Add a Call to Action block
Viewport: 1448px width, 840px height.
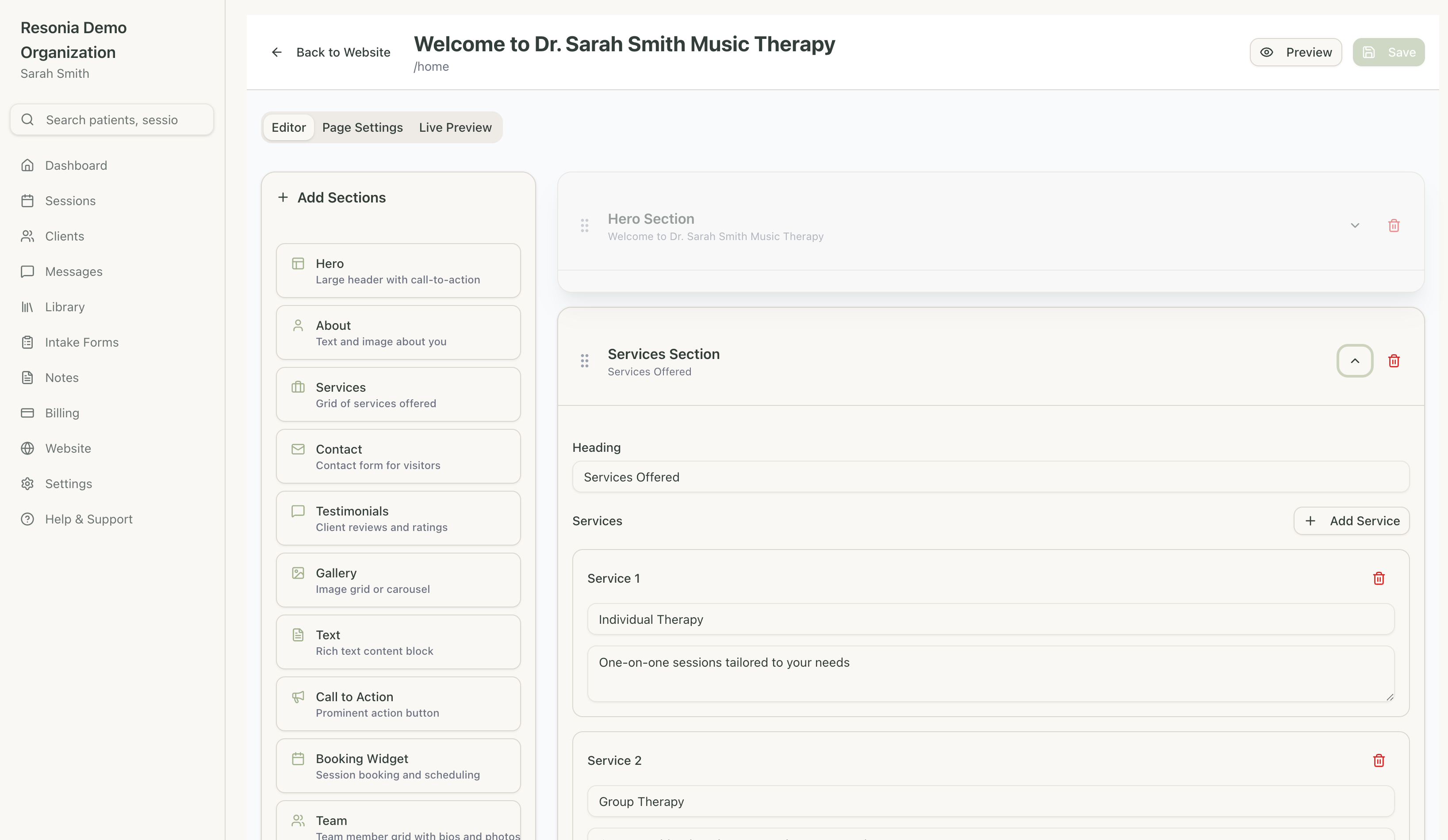[398, 704]
